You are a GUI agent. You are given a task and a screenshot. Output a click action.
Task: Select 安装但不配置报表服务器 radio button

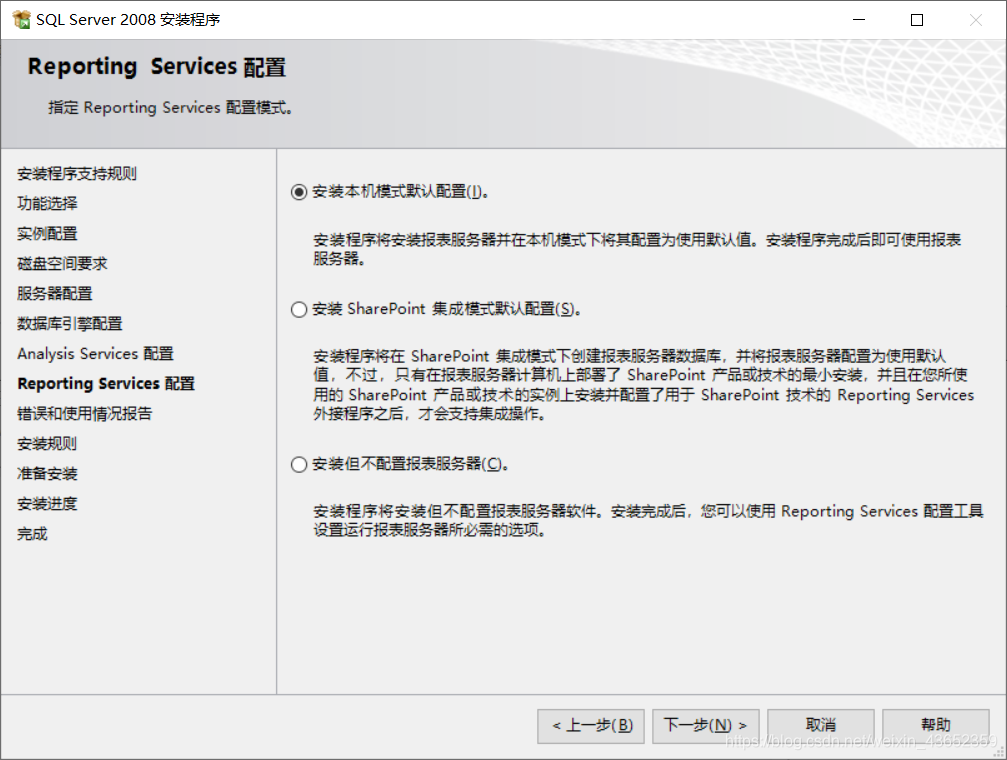pyautogui.click(x=299, y=464)
